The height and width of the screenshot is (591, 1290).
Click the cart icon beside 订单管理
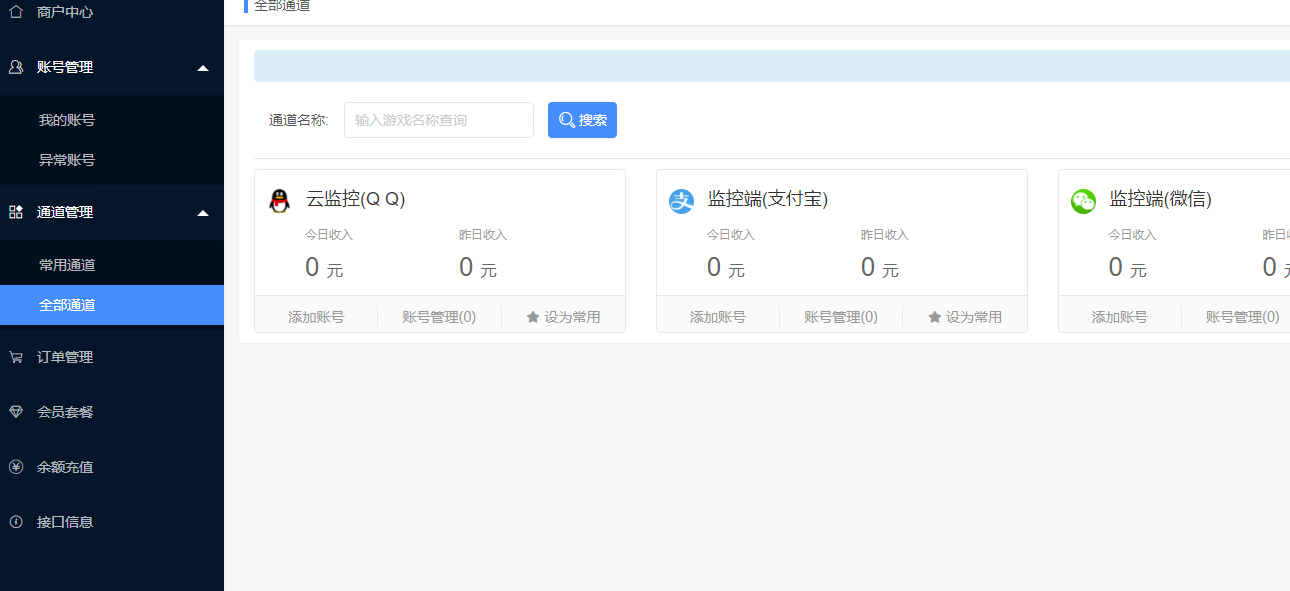click(x=16, y=357)
